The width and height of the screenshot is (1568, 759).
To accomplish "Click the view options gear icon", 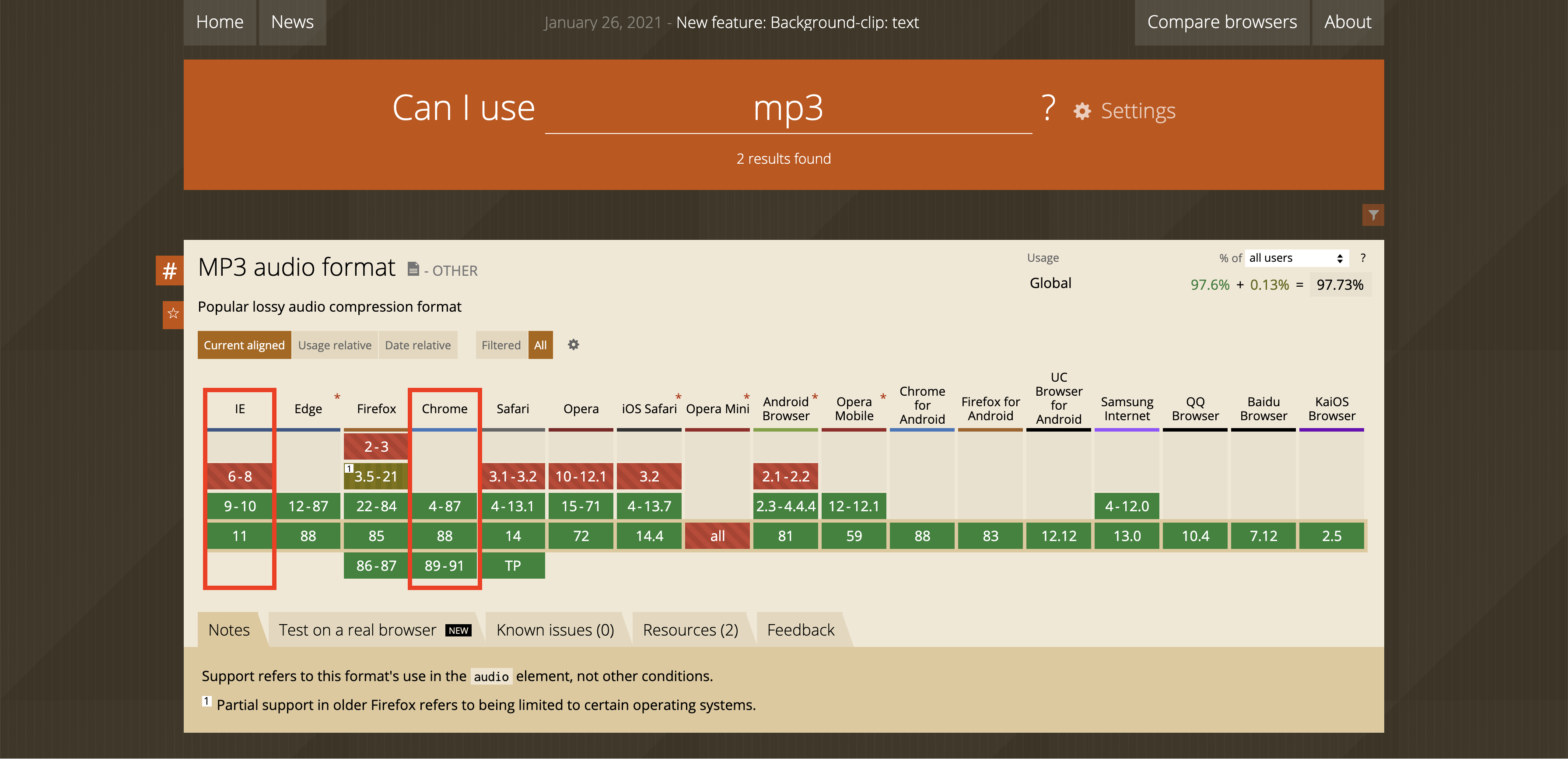I will (x=573, y=345).
